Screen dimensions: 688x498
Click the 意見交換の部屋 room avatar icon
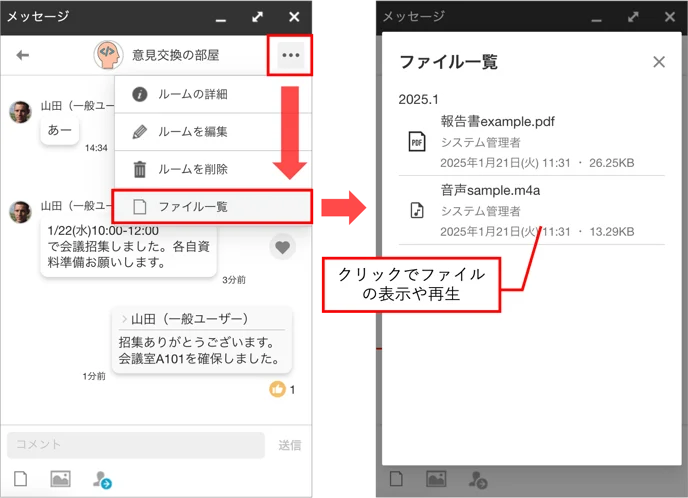coord(108,55)
